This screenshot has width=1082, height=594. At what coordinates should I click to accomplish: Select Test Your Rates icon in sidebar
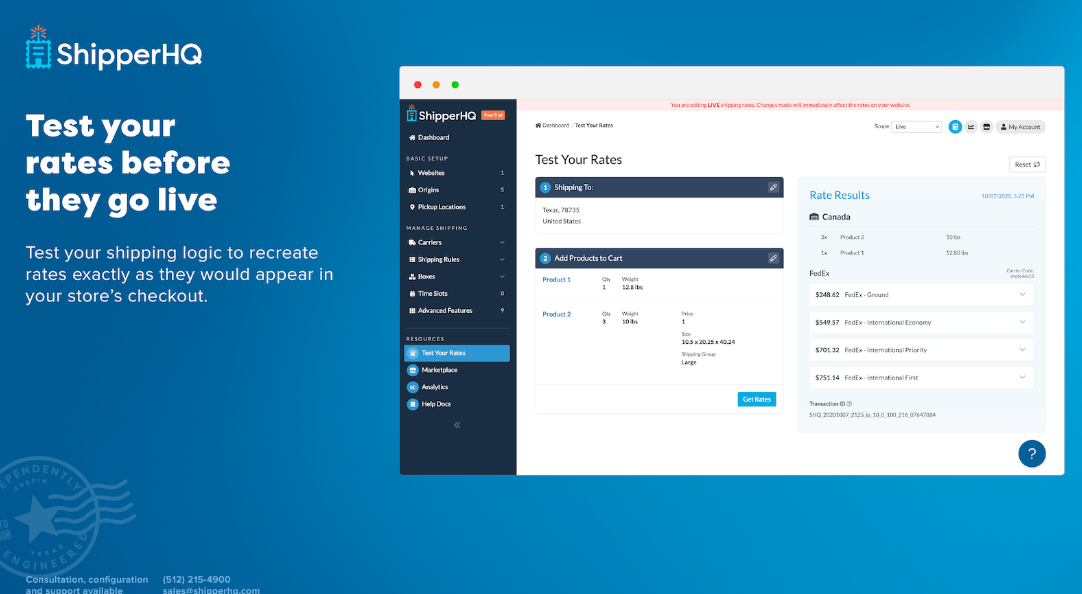[x=413, y=353]
